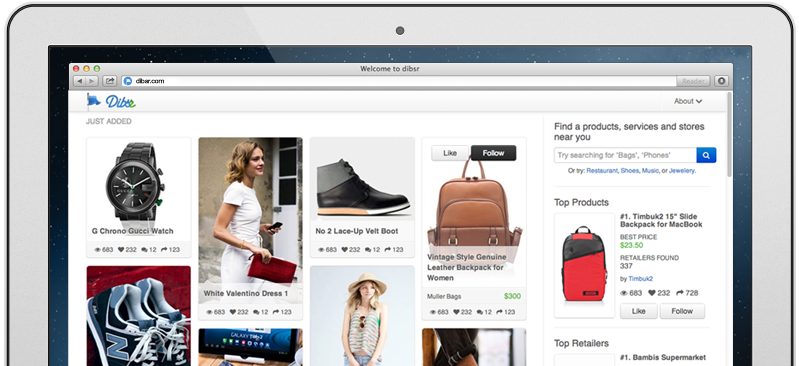Expand the About dropdown menu
799x366 pixels.
688,101
